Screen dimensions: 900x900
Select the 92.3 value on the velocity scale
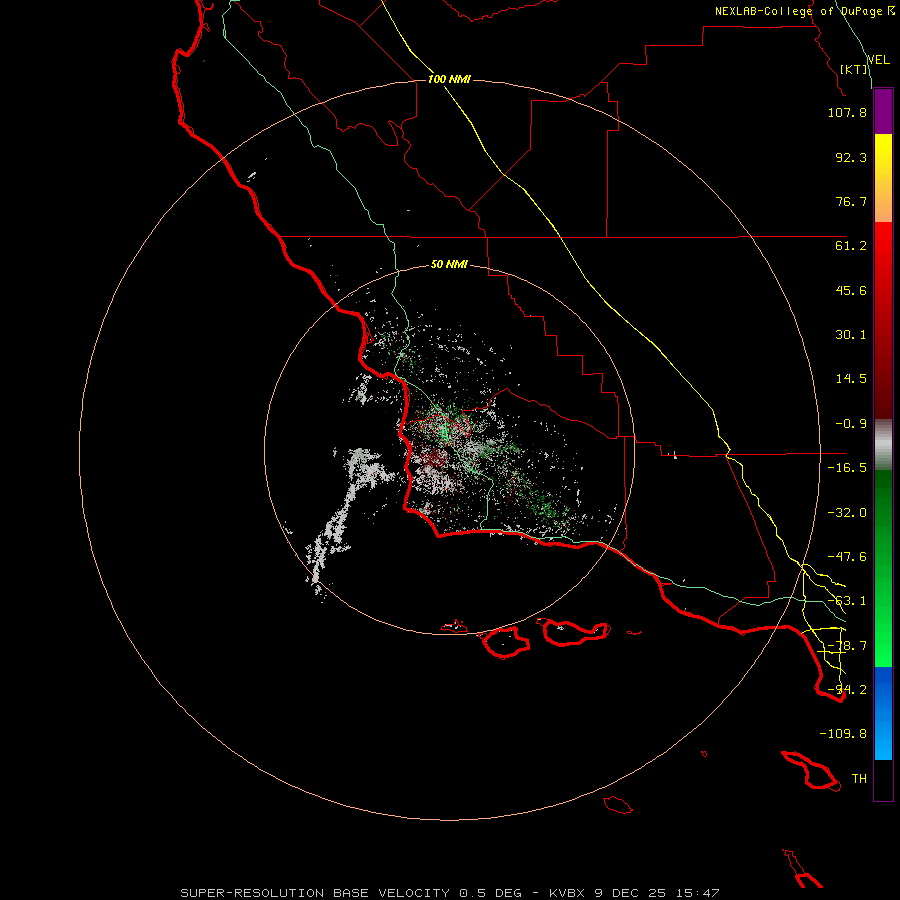point(851,157)
